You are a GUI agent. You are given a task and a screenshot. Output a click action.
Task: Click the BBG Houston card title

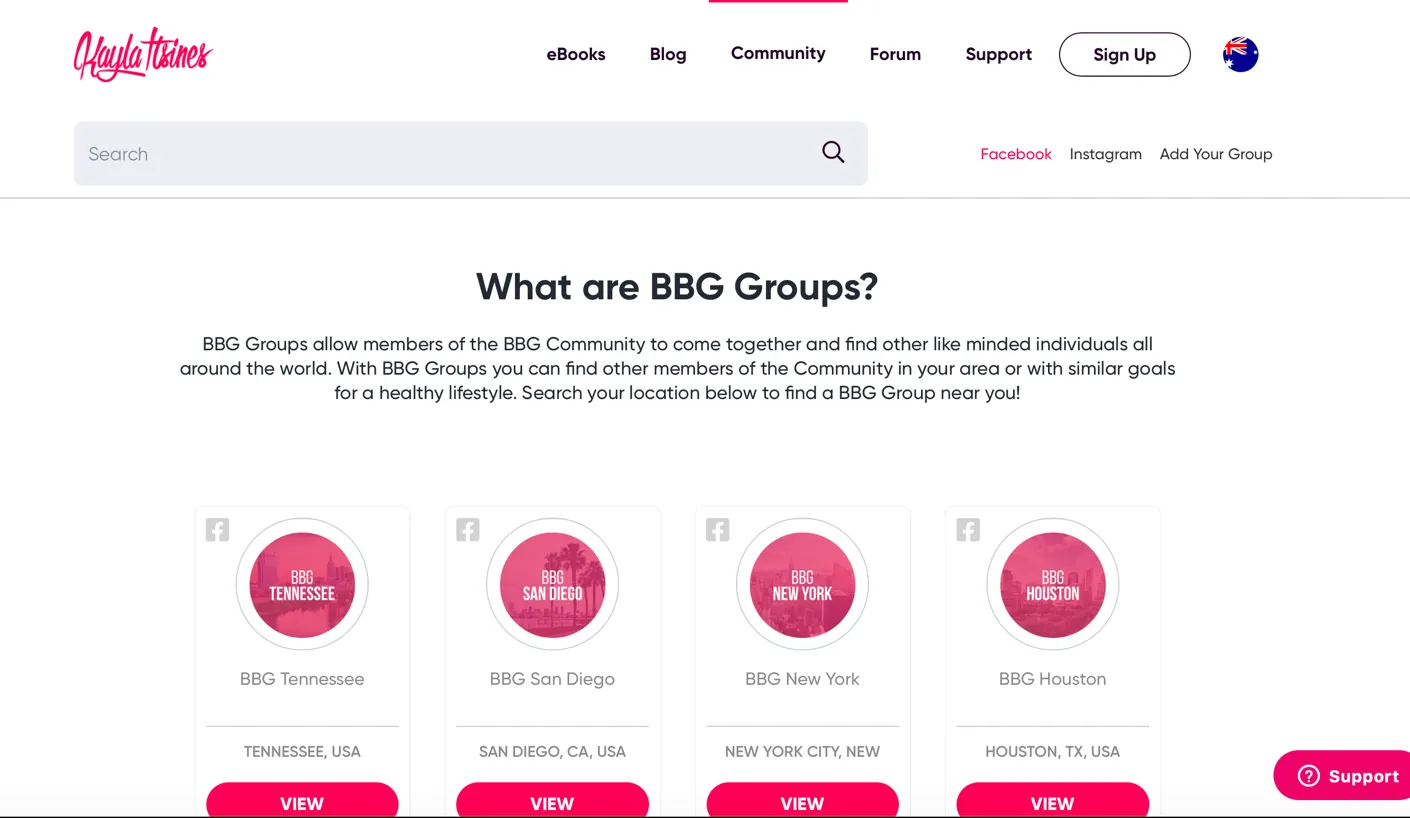1052,679
